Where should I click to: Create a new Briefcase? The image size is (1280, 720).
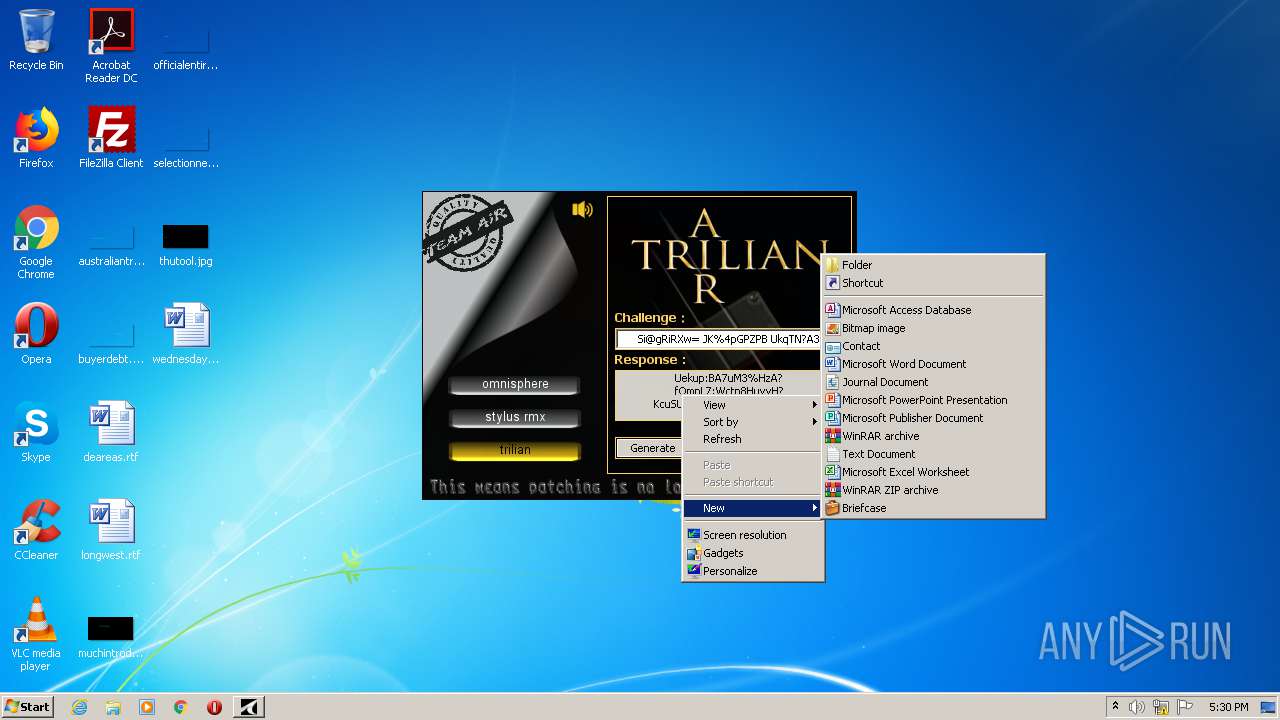tap(933, 508)
